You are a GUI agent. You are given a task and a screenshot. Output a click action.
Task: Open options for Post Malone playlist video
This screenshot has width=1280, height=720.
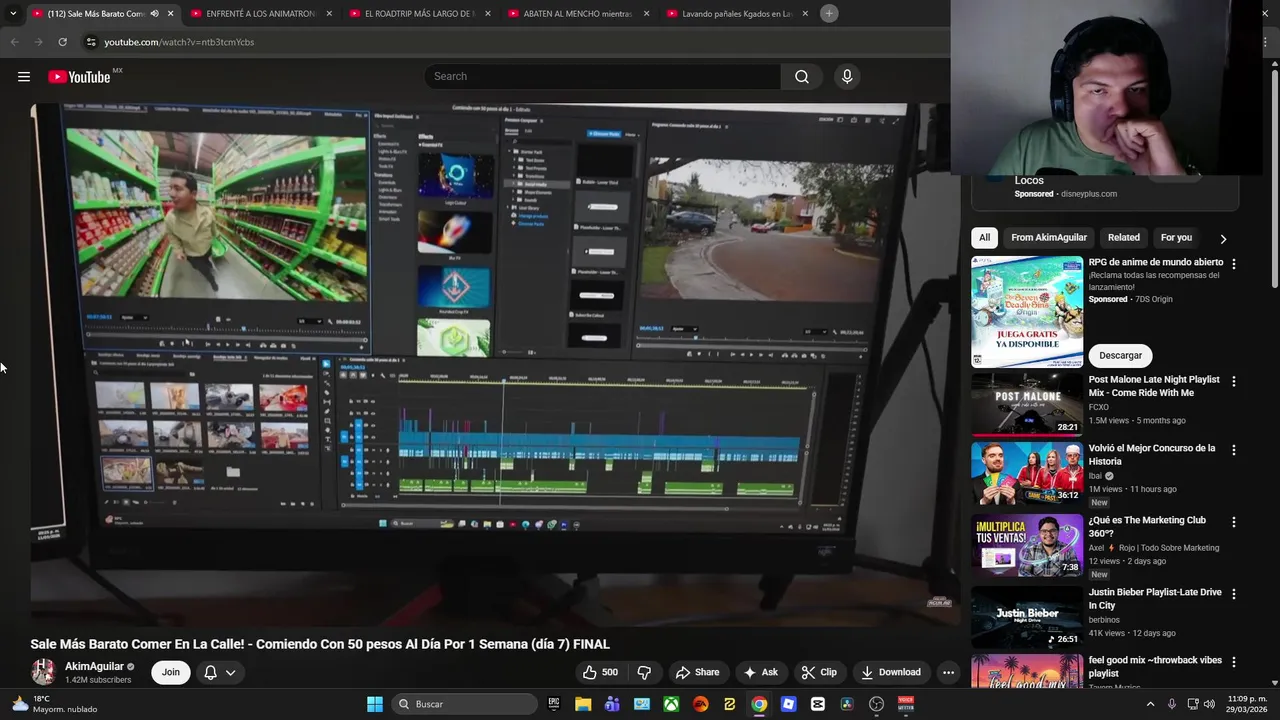pyautogui.click(x=1233, y=381)
